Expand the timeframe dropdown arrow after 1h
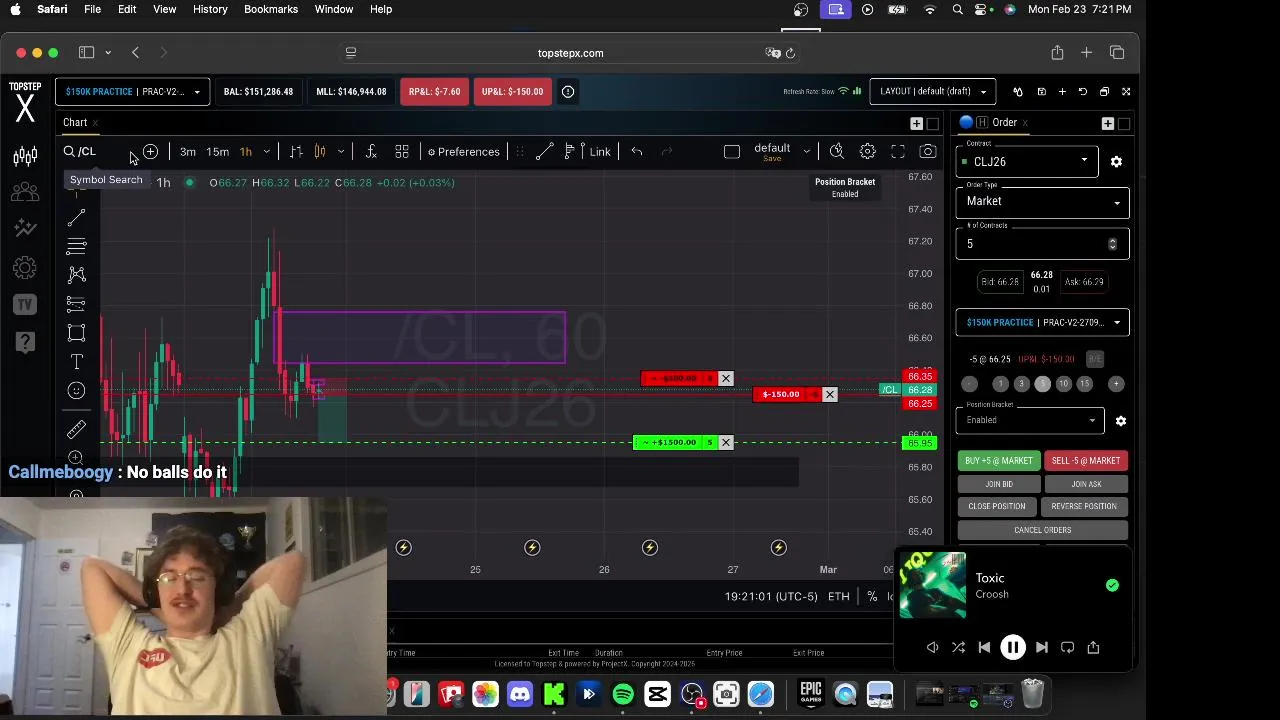The width and height of the screenshot is (1280, 720). (x=266, y=152)
